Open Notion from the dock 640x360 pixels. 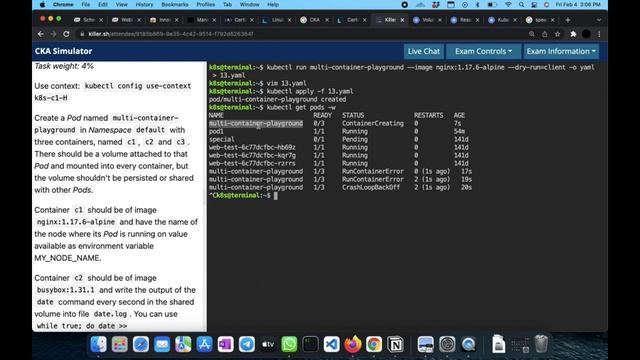[x=395, y=344]
